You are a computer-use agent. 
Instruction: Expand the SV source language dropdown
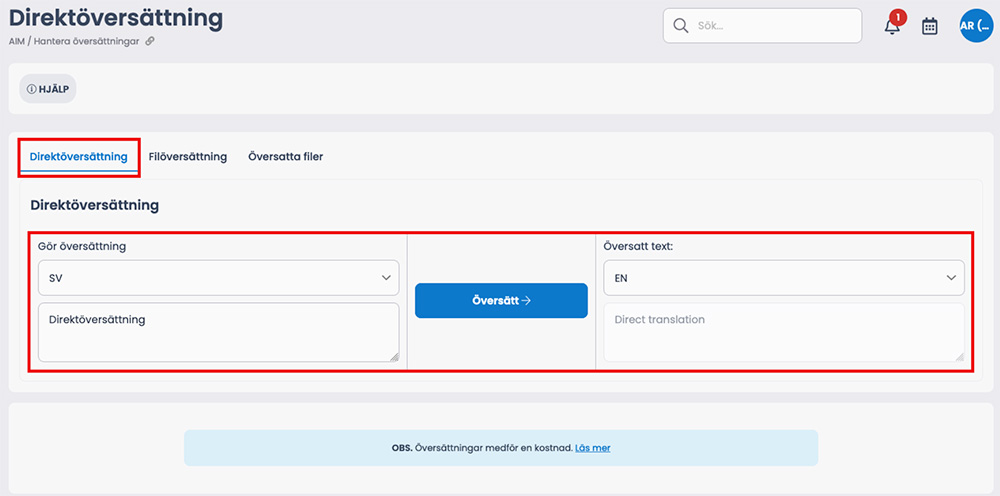click(x=219, y=277)
